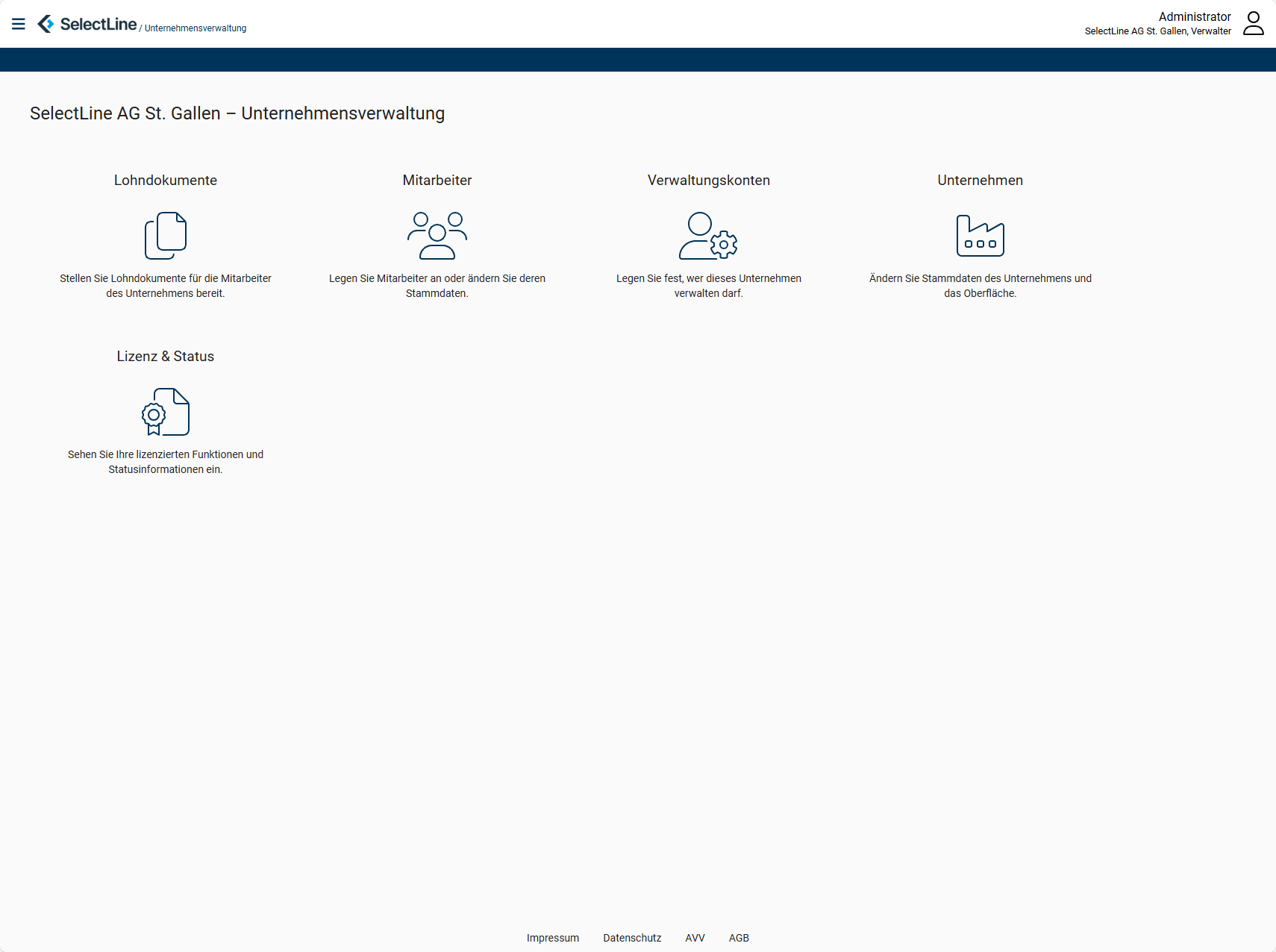Viewport: 1276px width, 952px height.
Task: Open the Lohndokumente heading
Action: (166, 181)
